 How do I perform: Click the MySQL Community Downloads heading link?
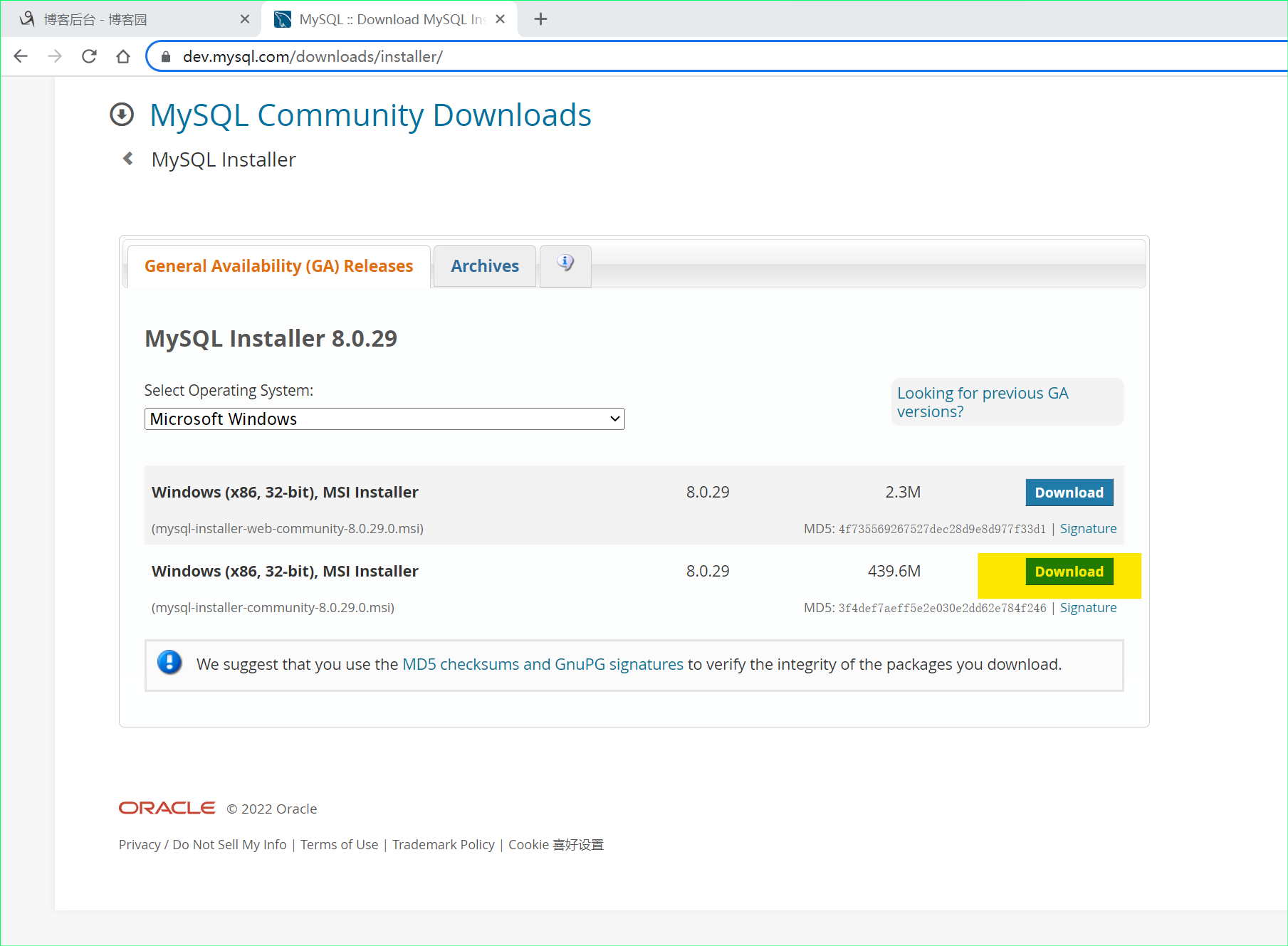pos(370,115)
